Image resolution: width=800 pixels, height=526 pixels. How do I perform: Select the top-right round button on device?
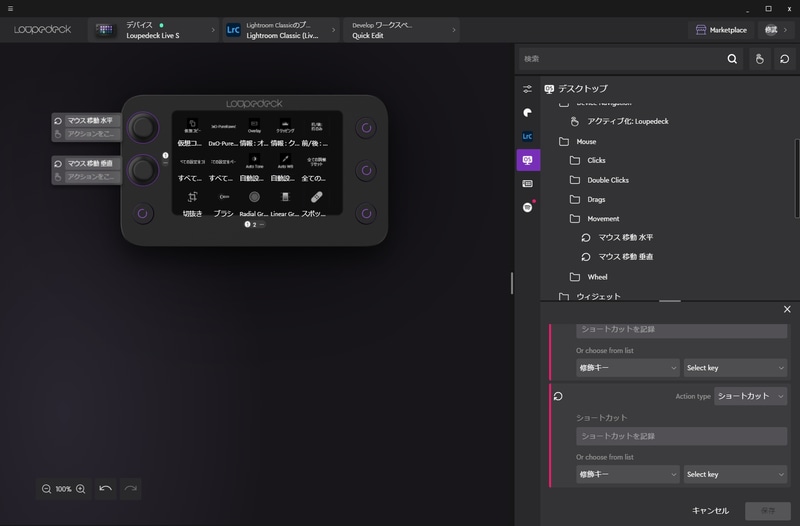[366, 128]
